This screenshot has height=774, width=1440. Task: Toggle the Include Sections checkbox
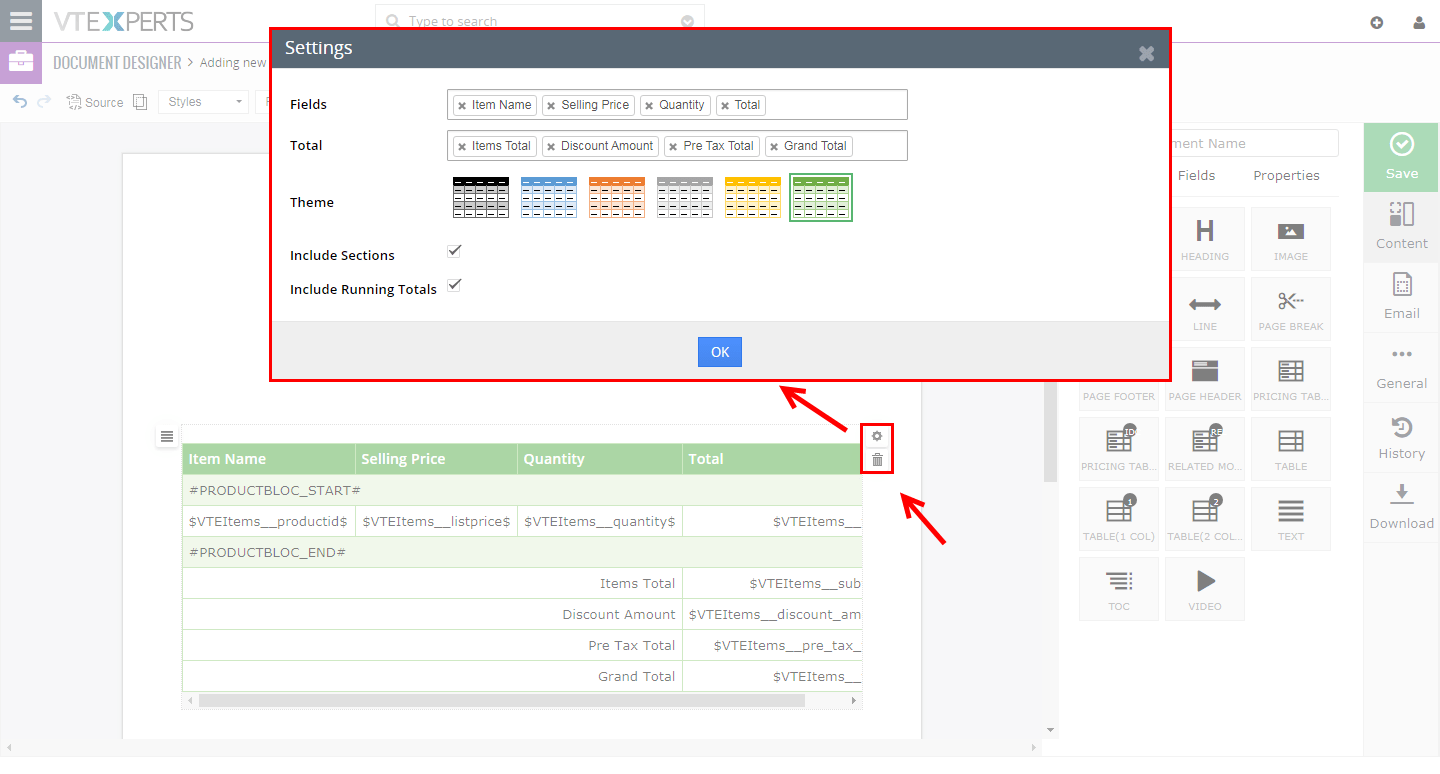454,250
